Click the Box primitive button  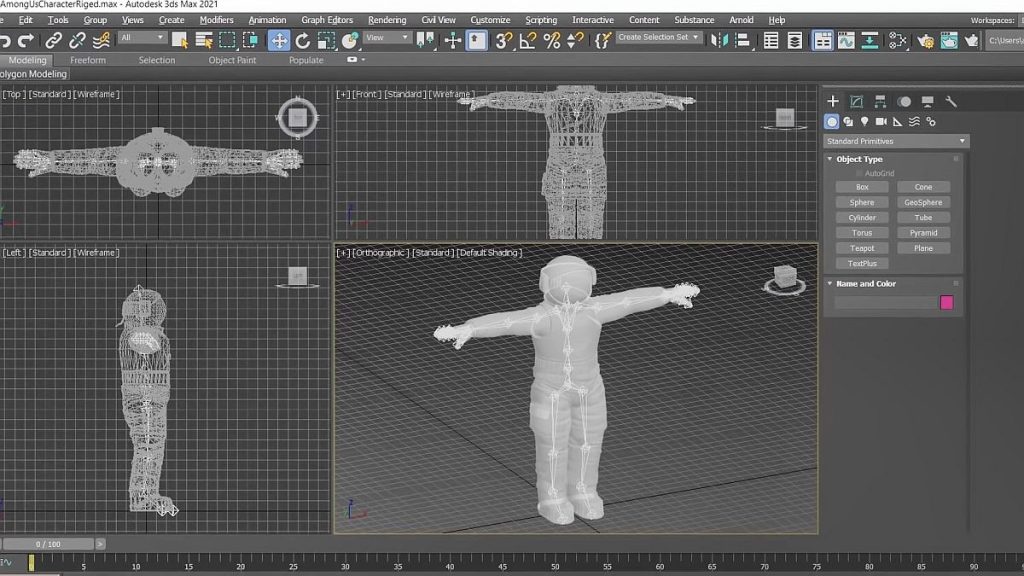tap(862, 187)
